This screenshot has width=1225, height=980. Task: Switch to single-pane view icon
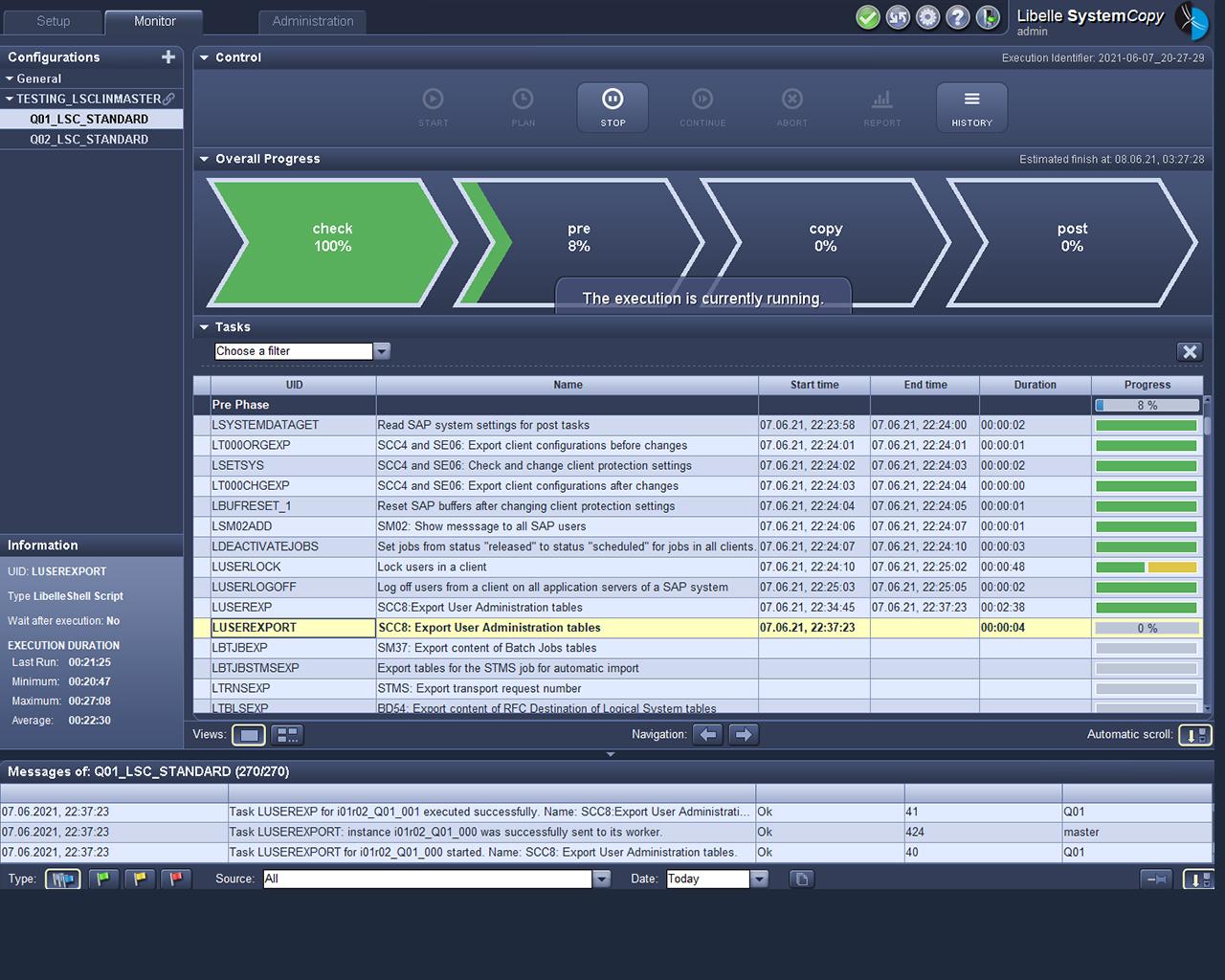click(x=249, y=735)
